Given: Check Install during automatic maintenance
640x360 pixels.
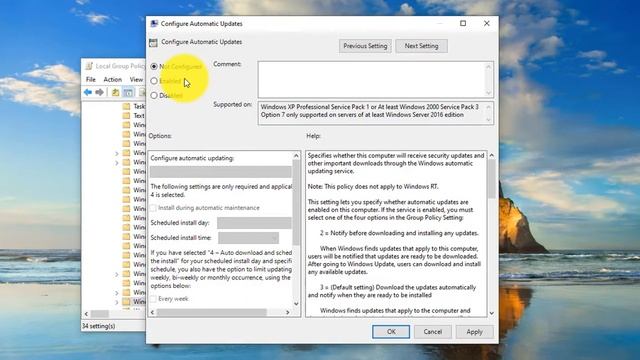Looking at the screenshot, I should coord(153,208).
